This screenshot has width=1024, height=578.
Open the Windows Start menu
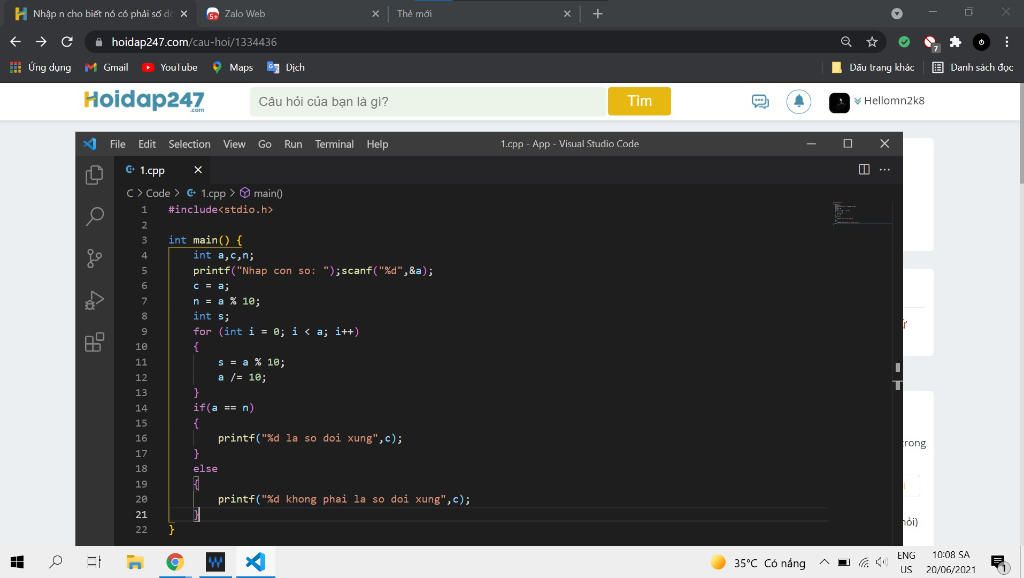click(17, 562)
